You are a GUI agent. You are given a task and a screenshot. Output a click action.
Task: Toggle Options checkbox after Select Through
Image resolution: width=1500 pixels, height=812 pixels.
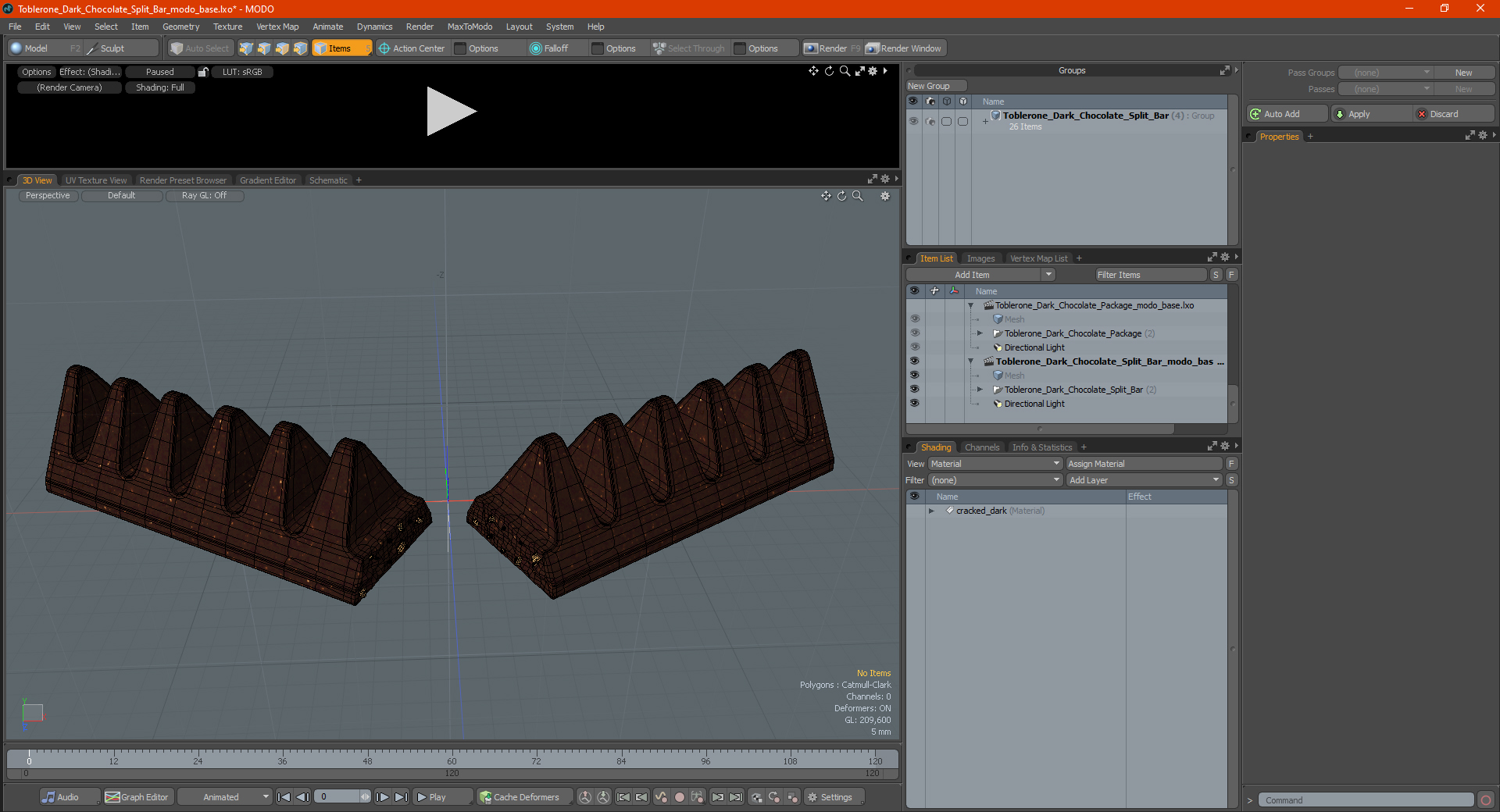pyautogui.click(x=740, y=48)
